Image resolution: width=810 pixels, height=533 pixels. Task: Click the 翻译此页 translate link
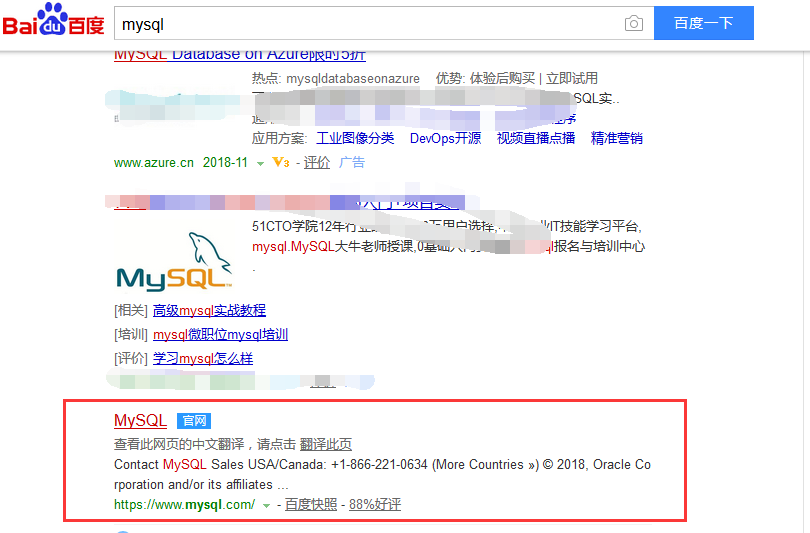coord(326,444)
